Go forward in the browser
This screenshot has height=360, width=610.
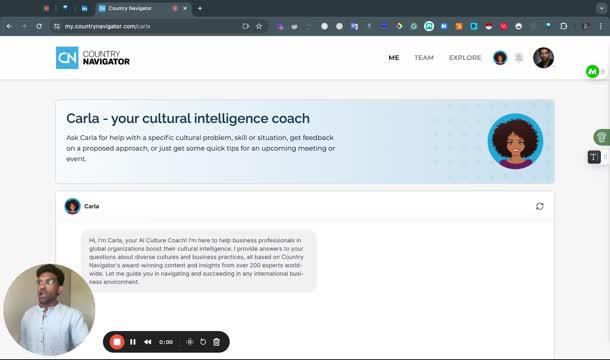[x=24, y=26]
